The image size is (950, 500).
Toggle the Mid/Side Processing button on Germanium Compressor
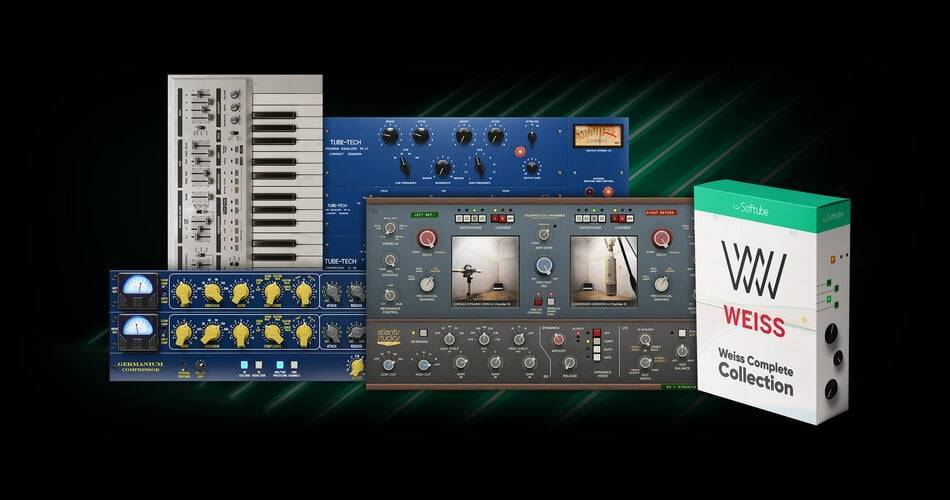click(280, 365)
